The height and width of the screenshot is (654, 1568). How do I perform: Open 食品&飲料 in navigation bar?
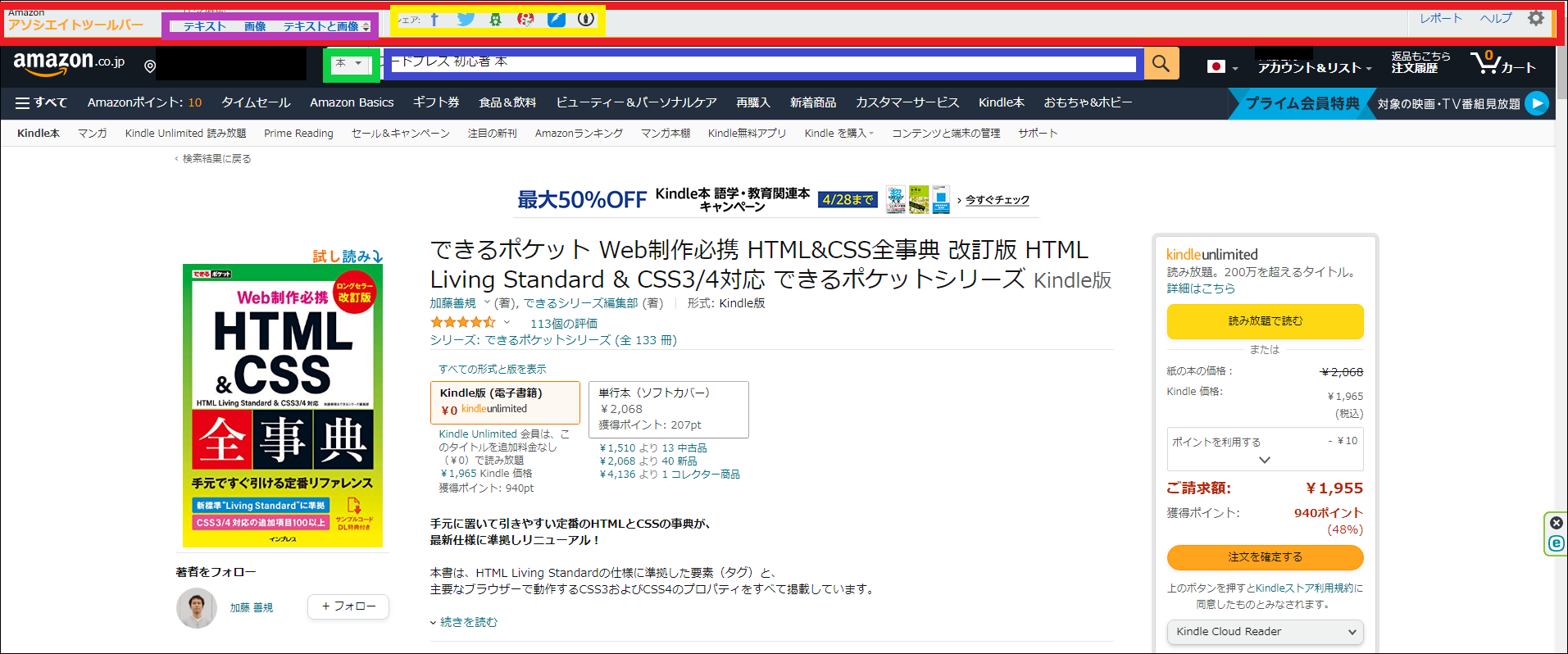click(x=507, y=102)
